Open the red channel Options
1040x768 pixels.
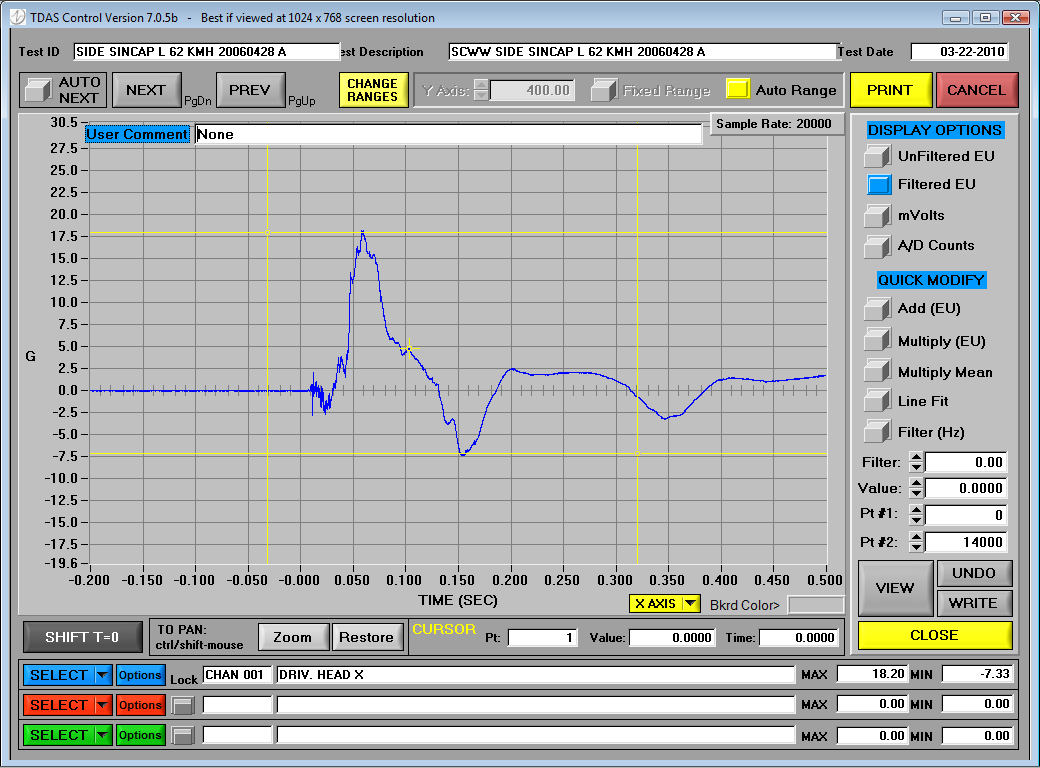click(x=141, y=705)
